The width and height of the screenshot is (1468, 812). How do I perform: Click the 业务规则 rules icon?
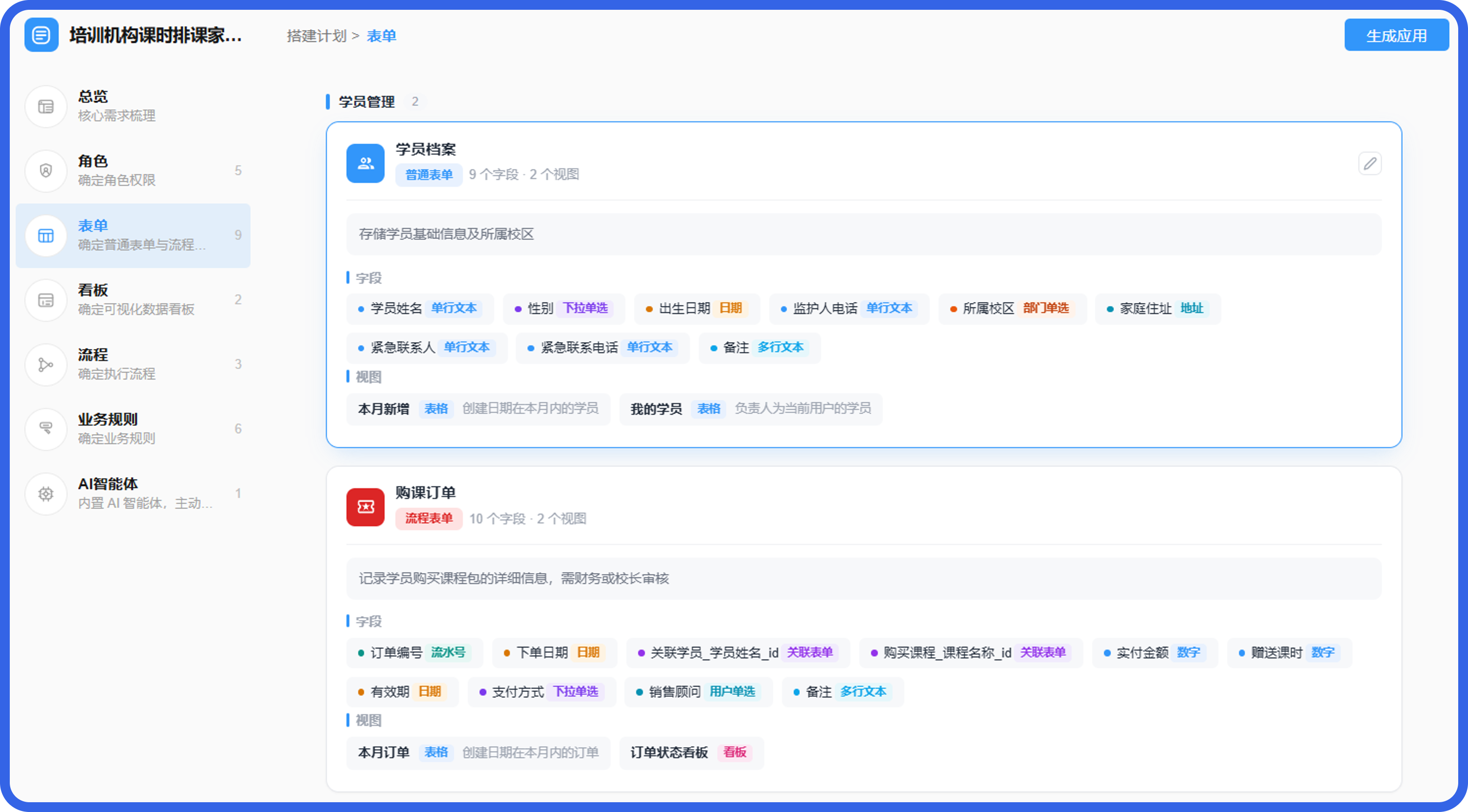tap(46, 429)
